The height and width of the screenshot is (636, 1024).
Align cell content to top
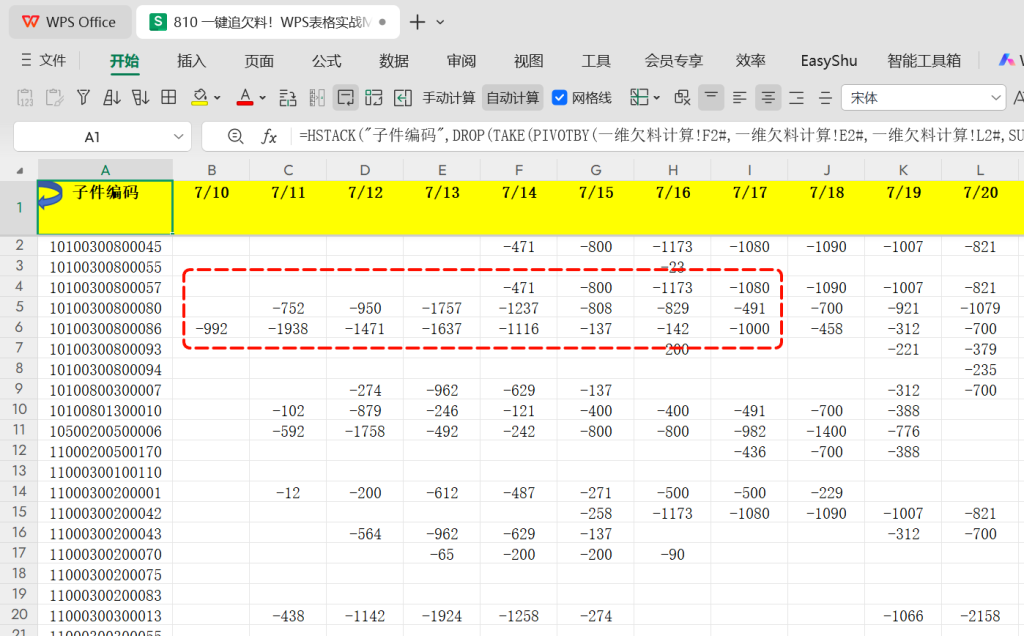click(x=711, y=98)
